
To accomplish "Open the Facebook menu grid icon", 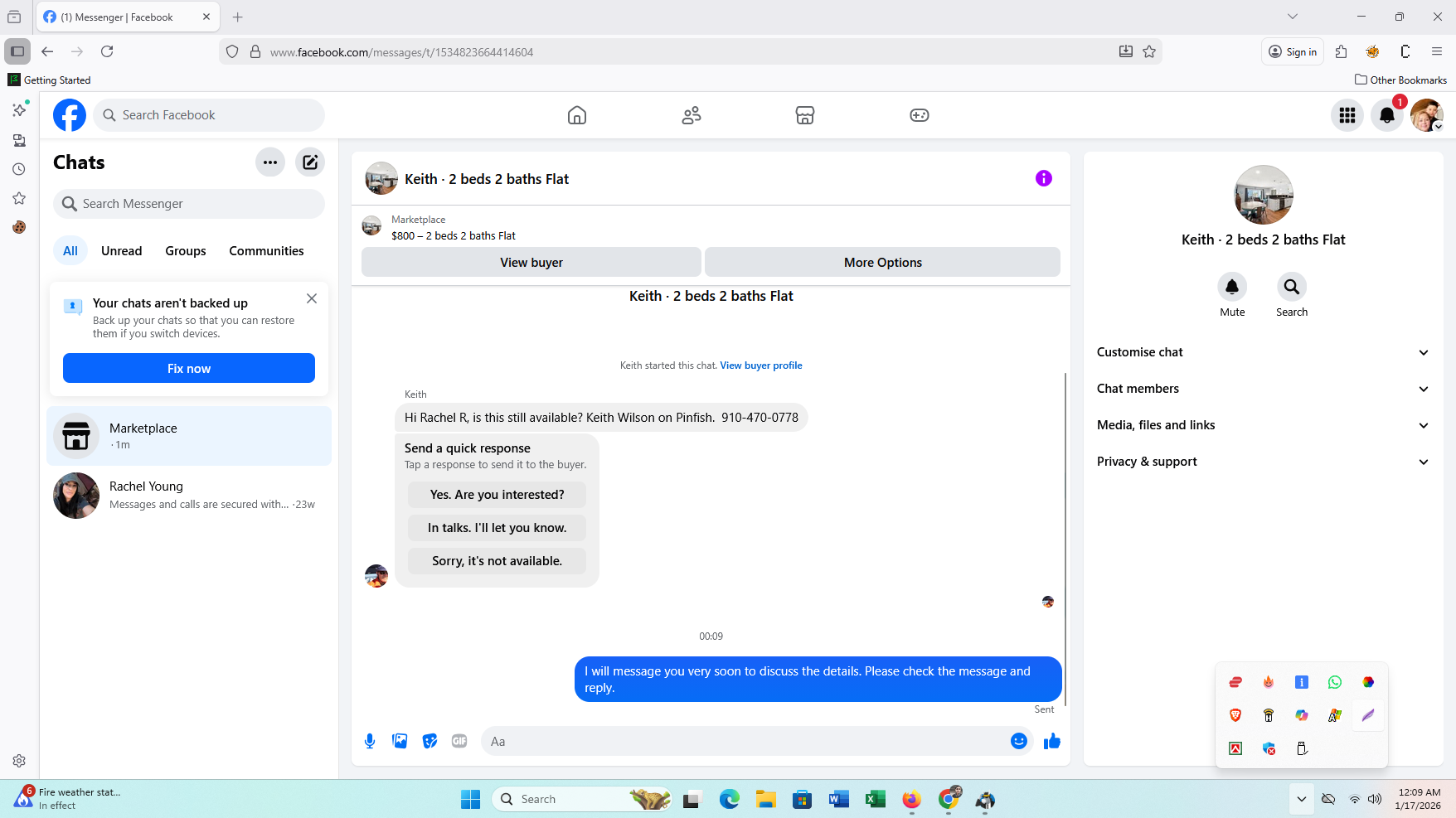I will [x=1347, y=115].
